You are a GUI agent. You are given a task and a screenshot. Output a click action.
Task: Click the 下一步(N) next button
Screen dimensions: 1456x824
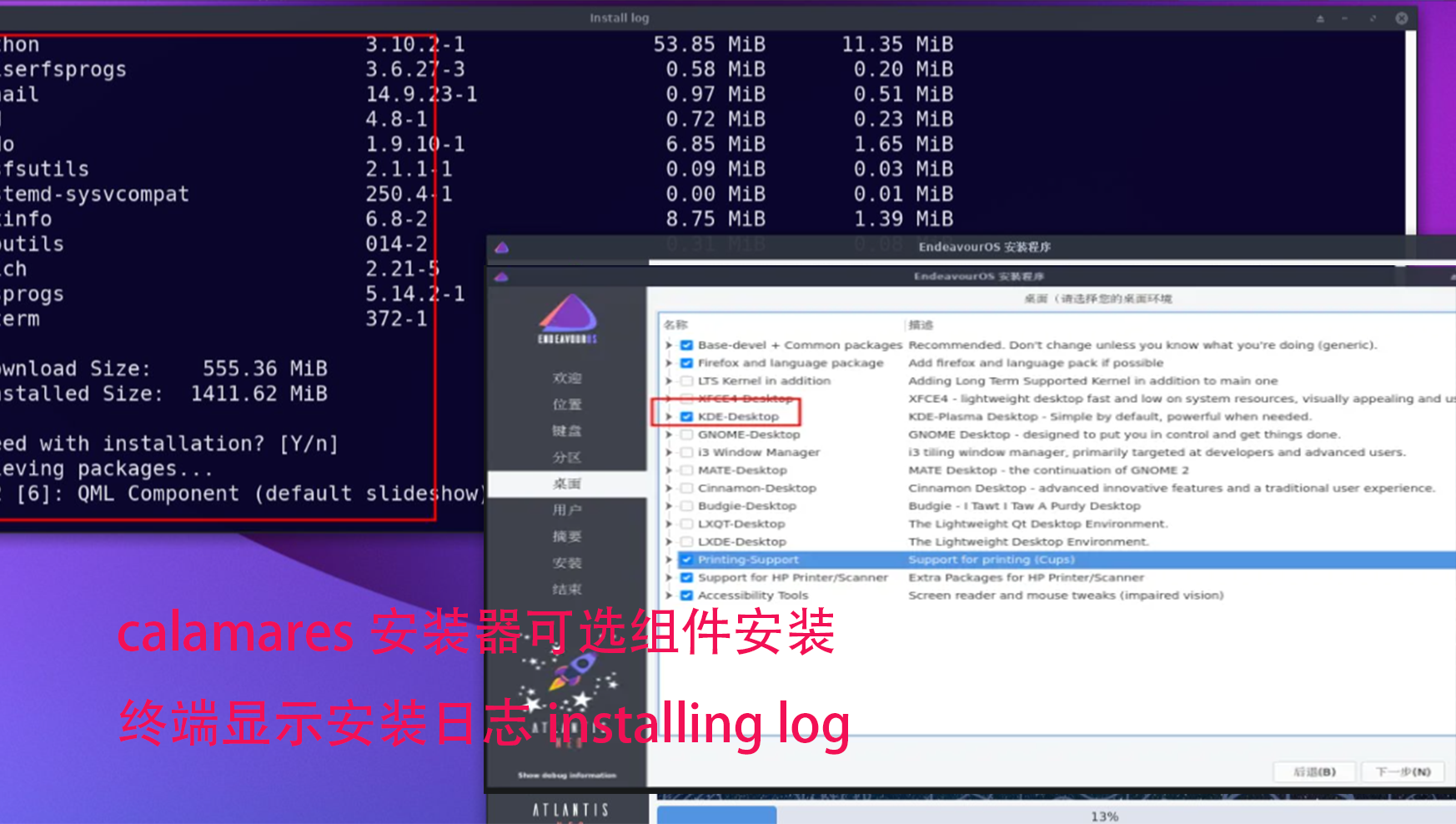(x=1403, y=772)
